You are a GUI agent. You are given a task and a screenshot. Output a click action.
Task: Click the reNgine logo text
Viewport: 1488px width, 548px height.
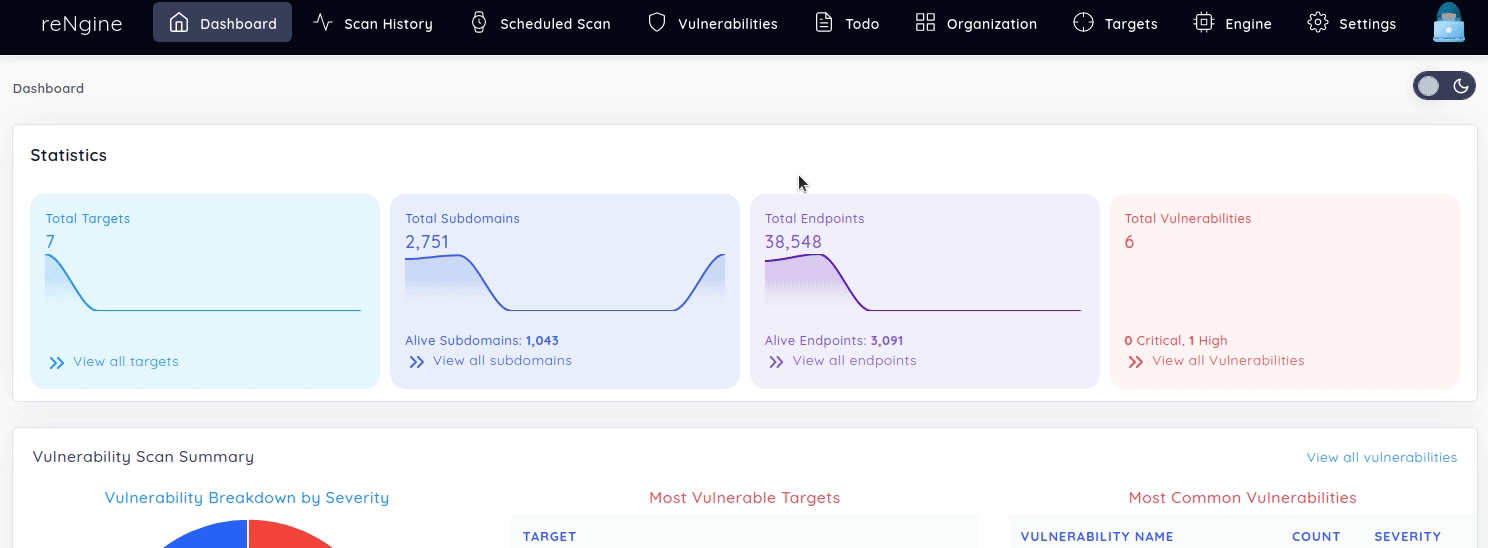(x=81, y=23)
